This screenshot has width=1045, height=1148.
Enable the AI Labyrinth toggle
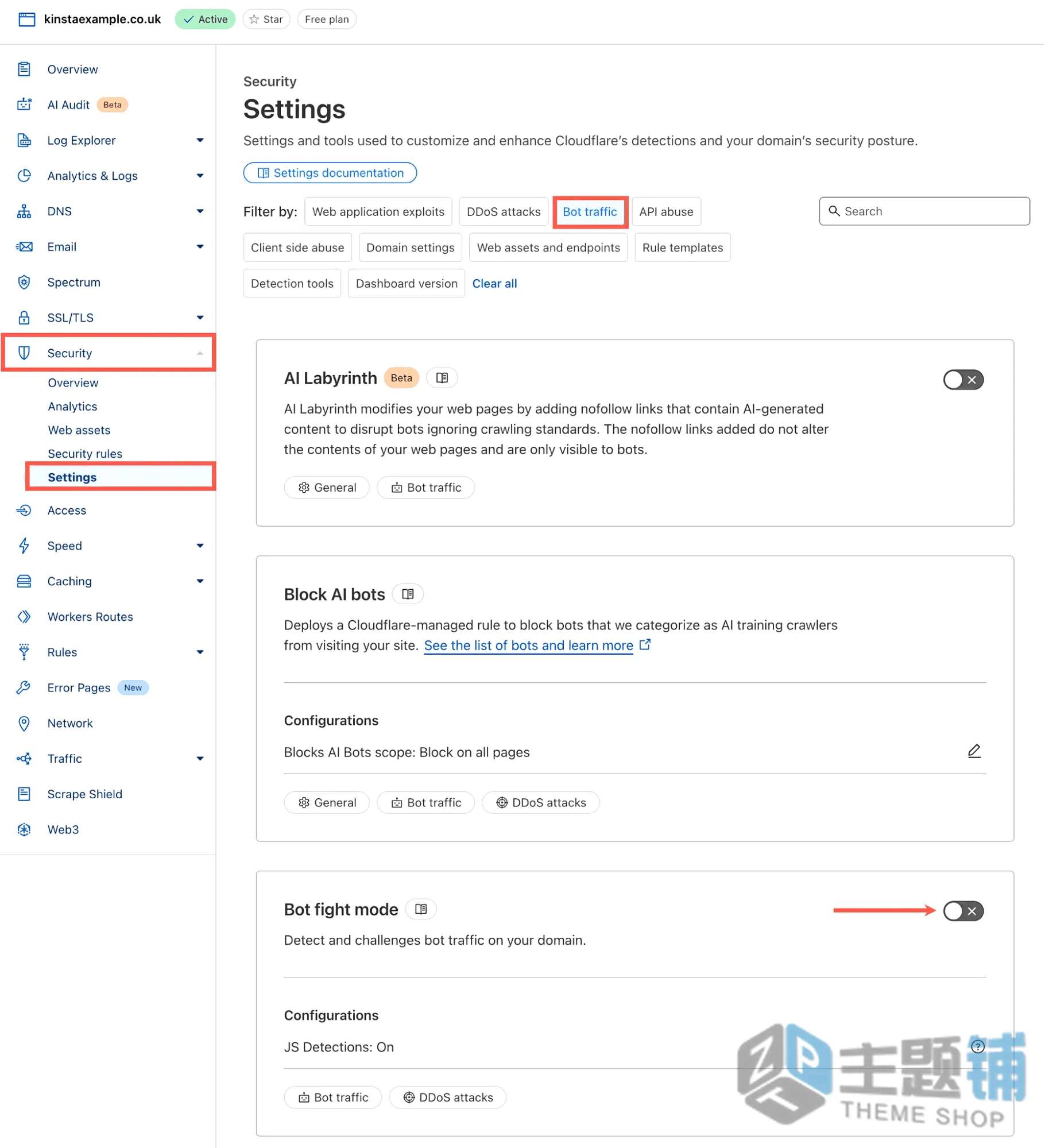click(x=964, y=380)
